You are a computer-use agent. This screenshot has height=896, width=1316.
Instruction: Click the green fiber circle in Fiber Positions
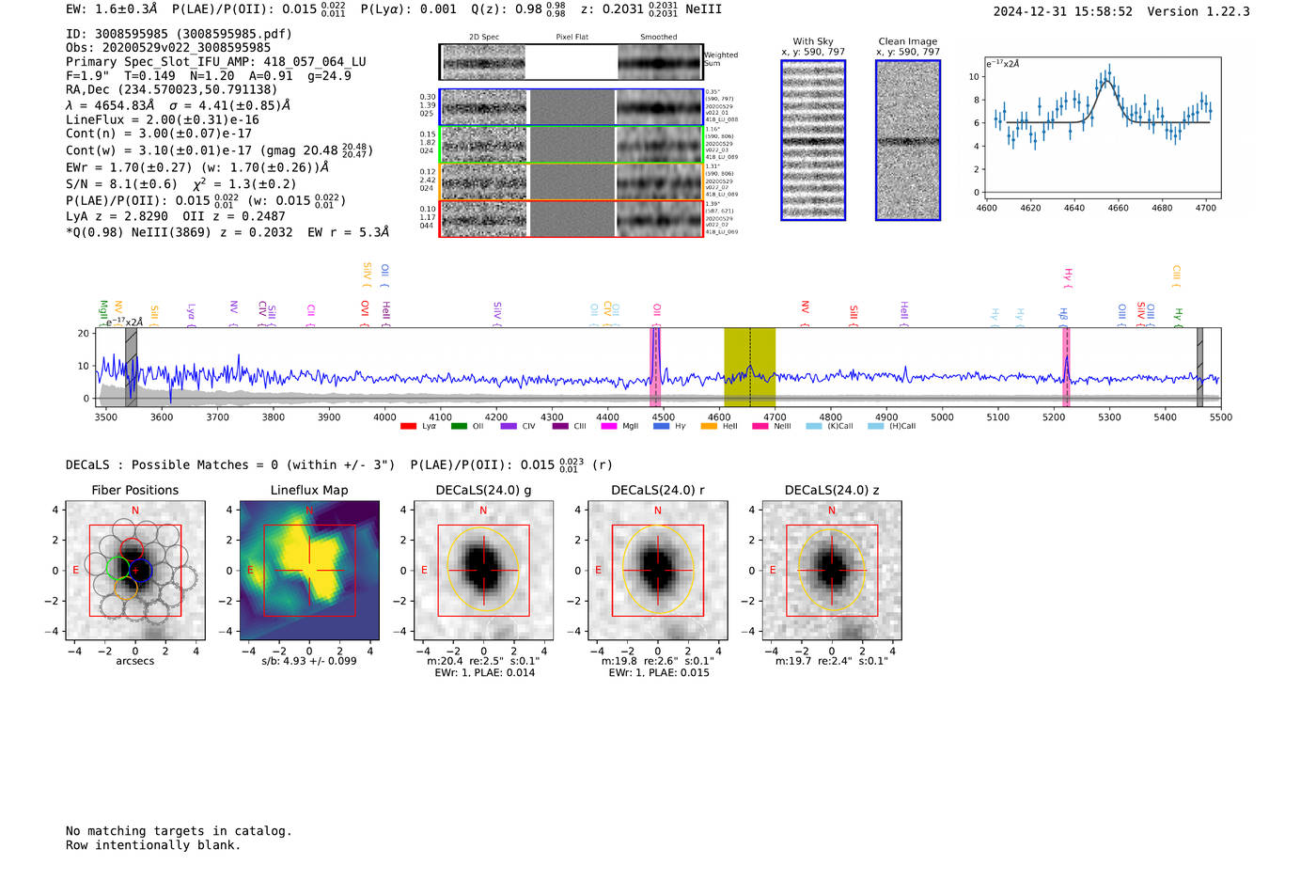(x=117, y=568)
